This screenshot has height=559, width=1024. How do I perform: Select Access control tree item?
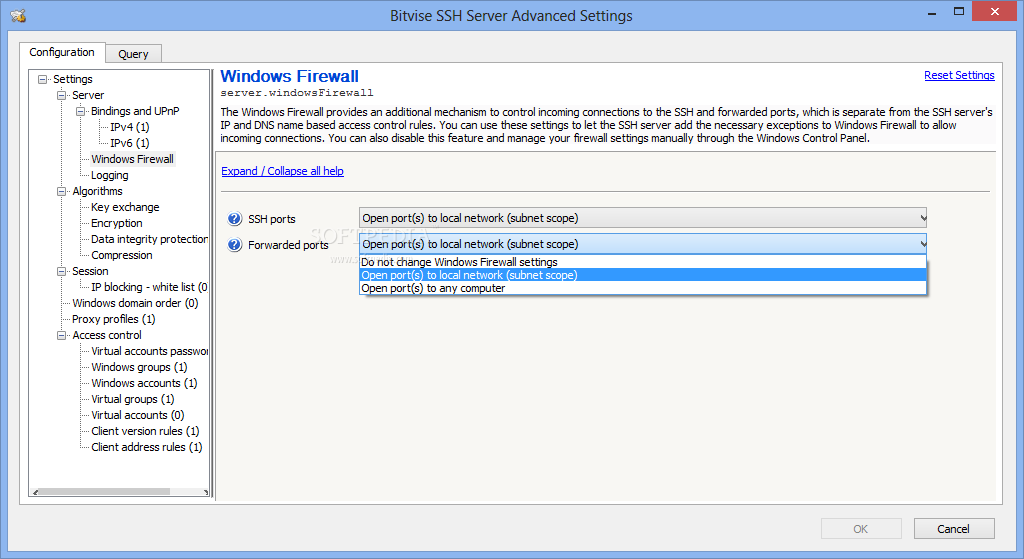106,335
